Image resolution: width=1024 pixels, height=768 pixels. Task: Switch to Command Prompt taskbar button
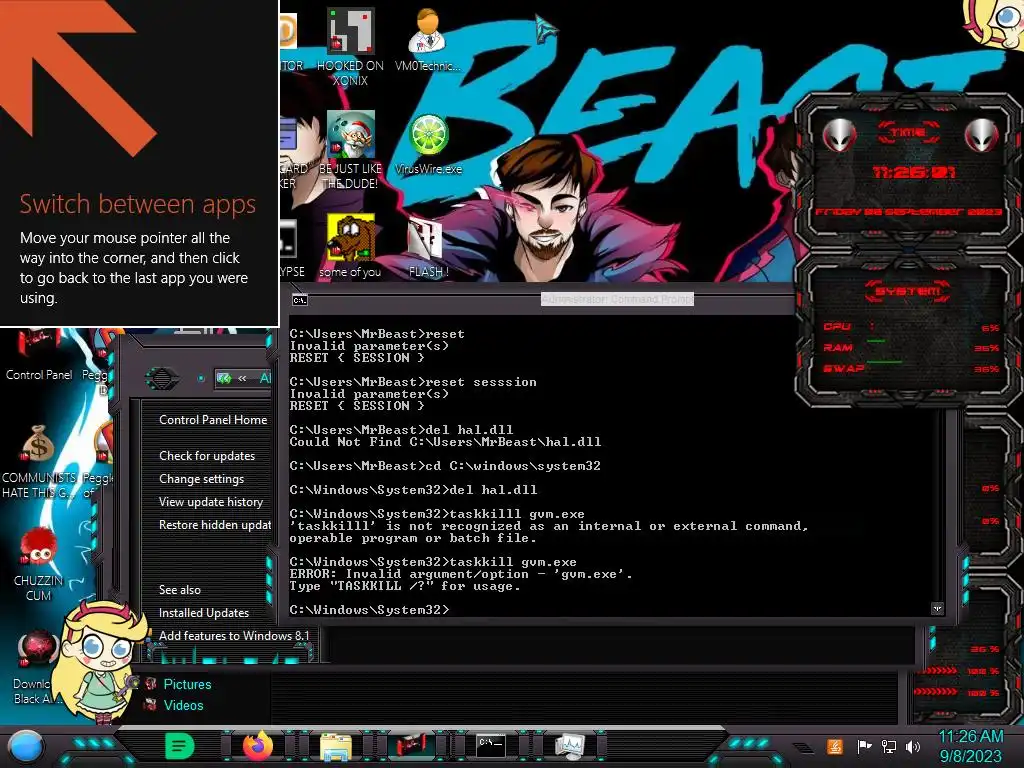pos(491,745)
